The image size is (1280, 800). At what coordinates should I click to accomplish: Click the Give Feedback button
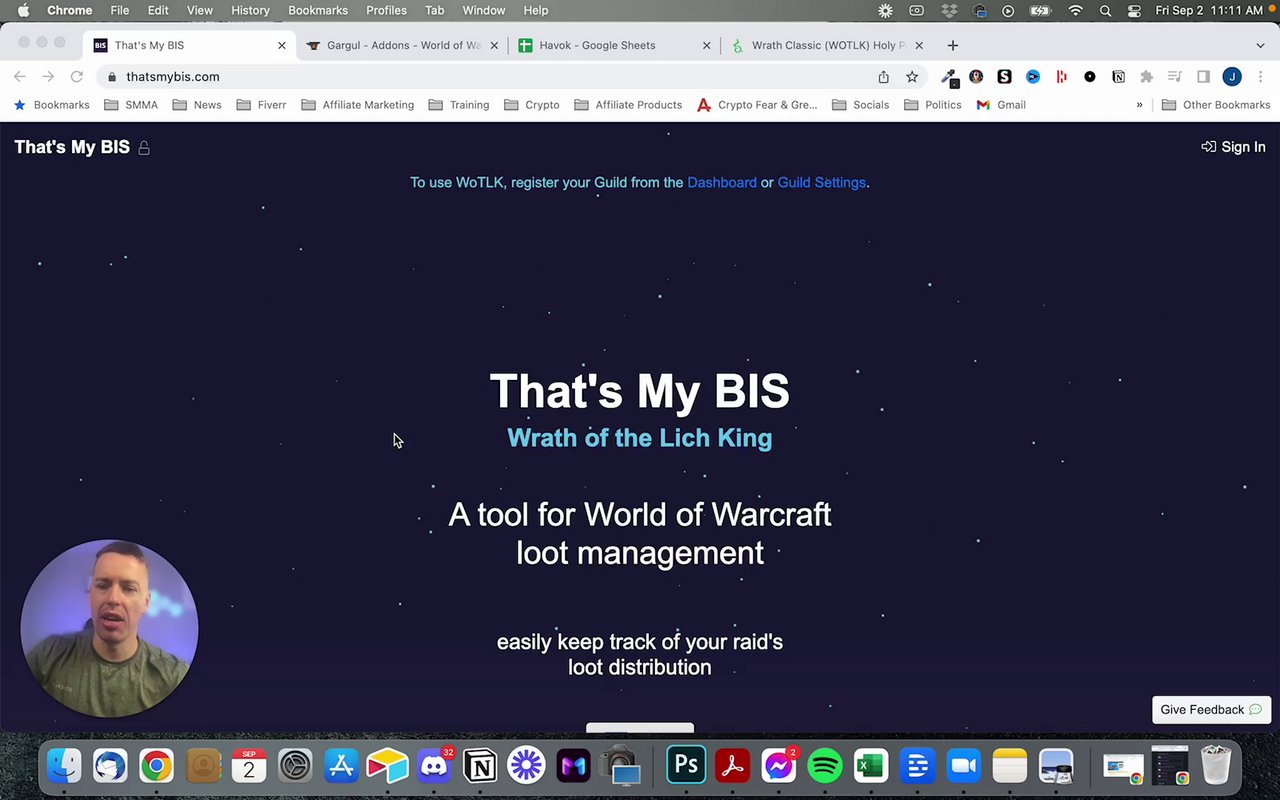click(x=1211, y=710)
